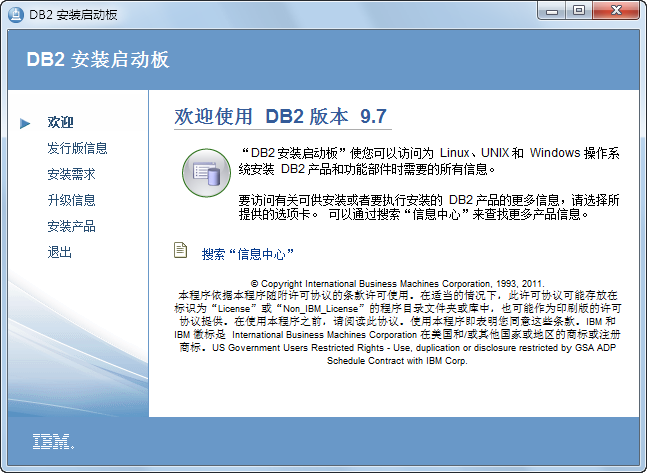Screen dimensions: 647x473
Task: Click the 欢迎使用 DB2 版本 9.7 heading
Action: point(280,116)
